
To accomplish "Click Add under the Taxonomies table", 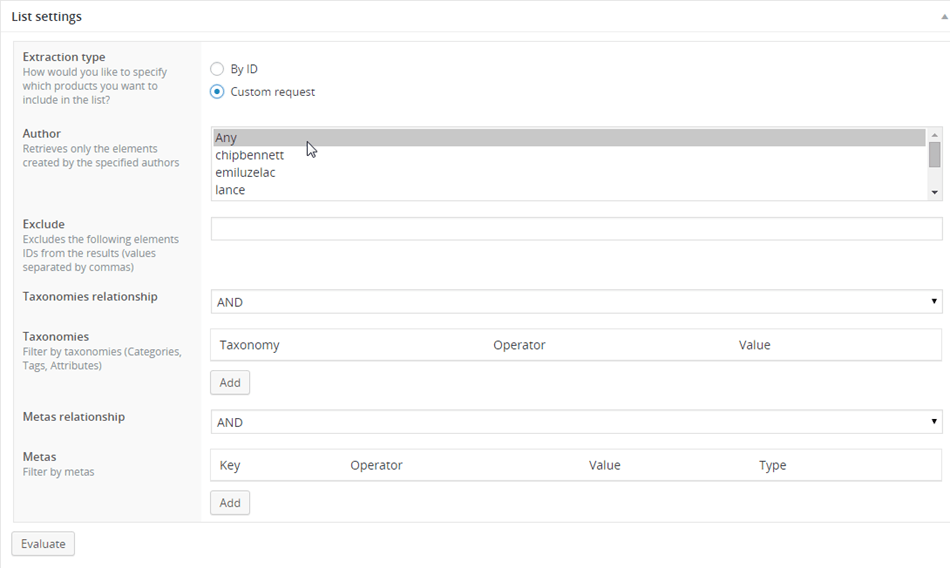I will 230,383.
